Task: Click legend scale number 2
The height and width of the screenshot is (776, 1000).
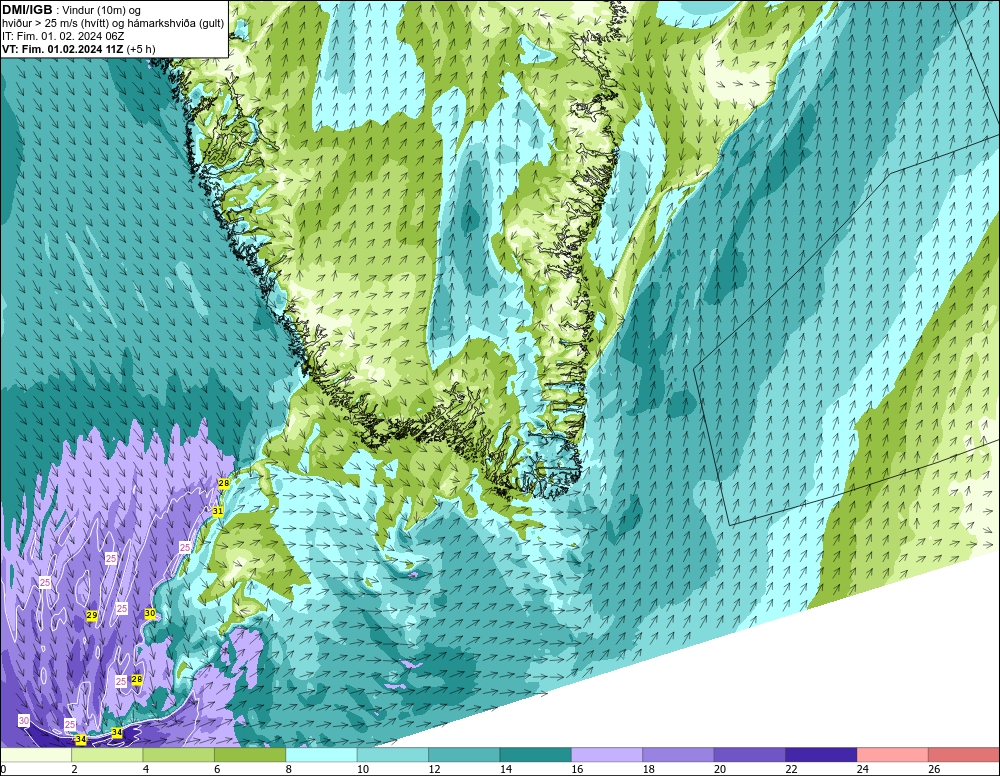Action: click(x=75, y=769)
